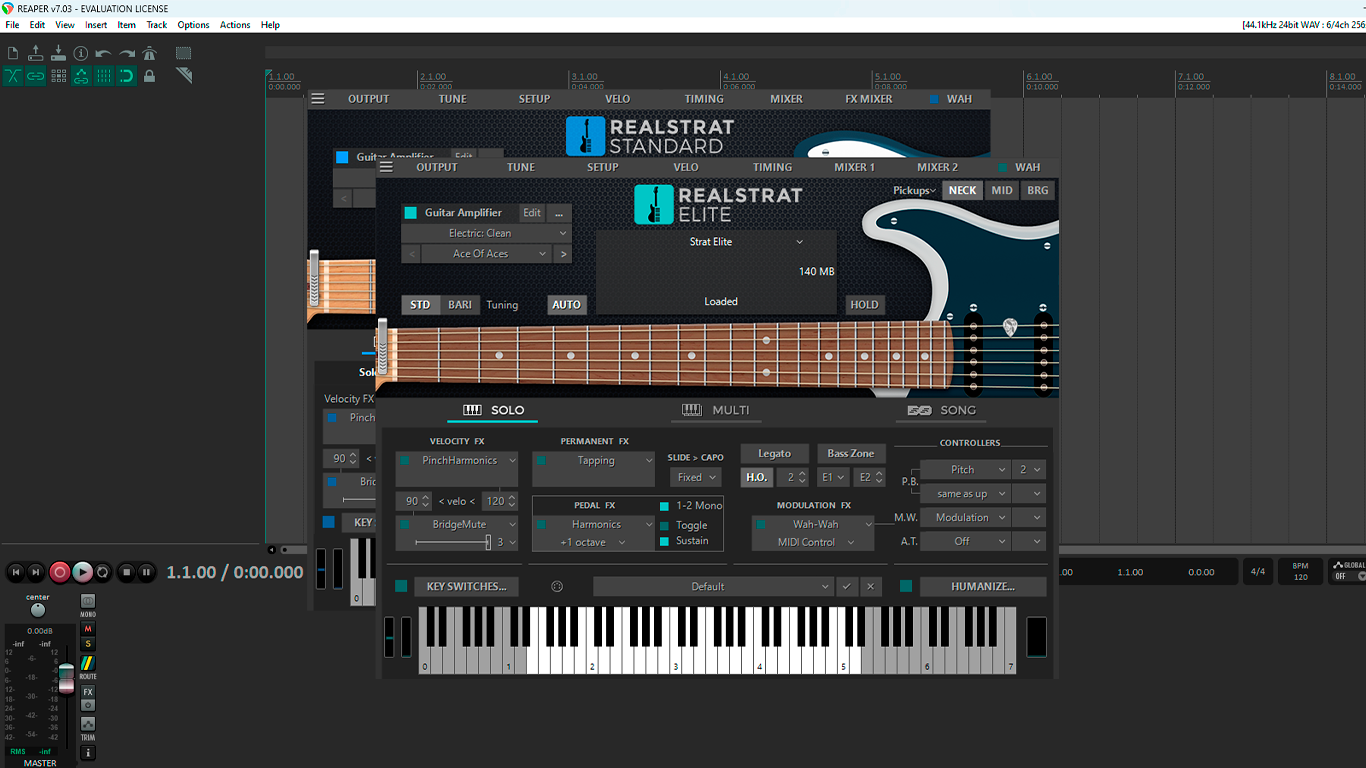Mute the master track

88,629
